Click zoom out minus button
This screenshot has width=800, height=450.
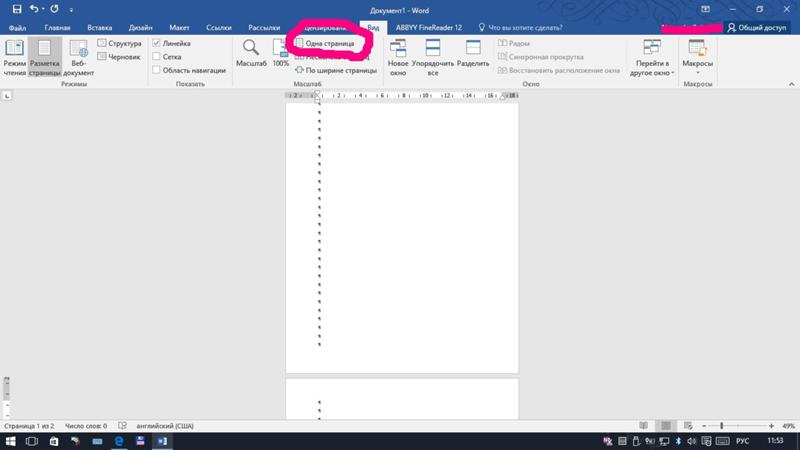(x=704, y=426)
